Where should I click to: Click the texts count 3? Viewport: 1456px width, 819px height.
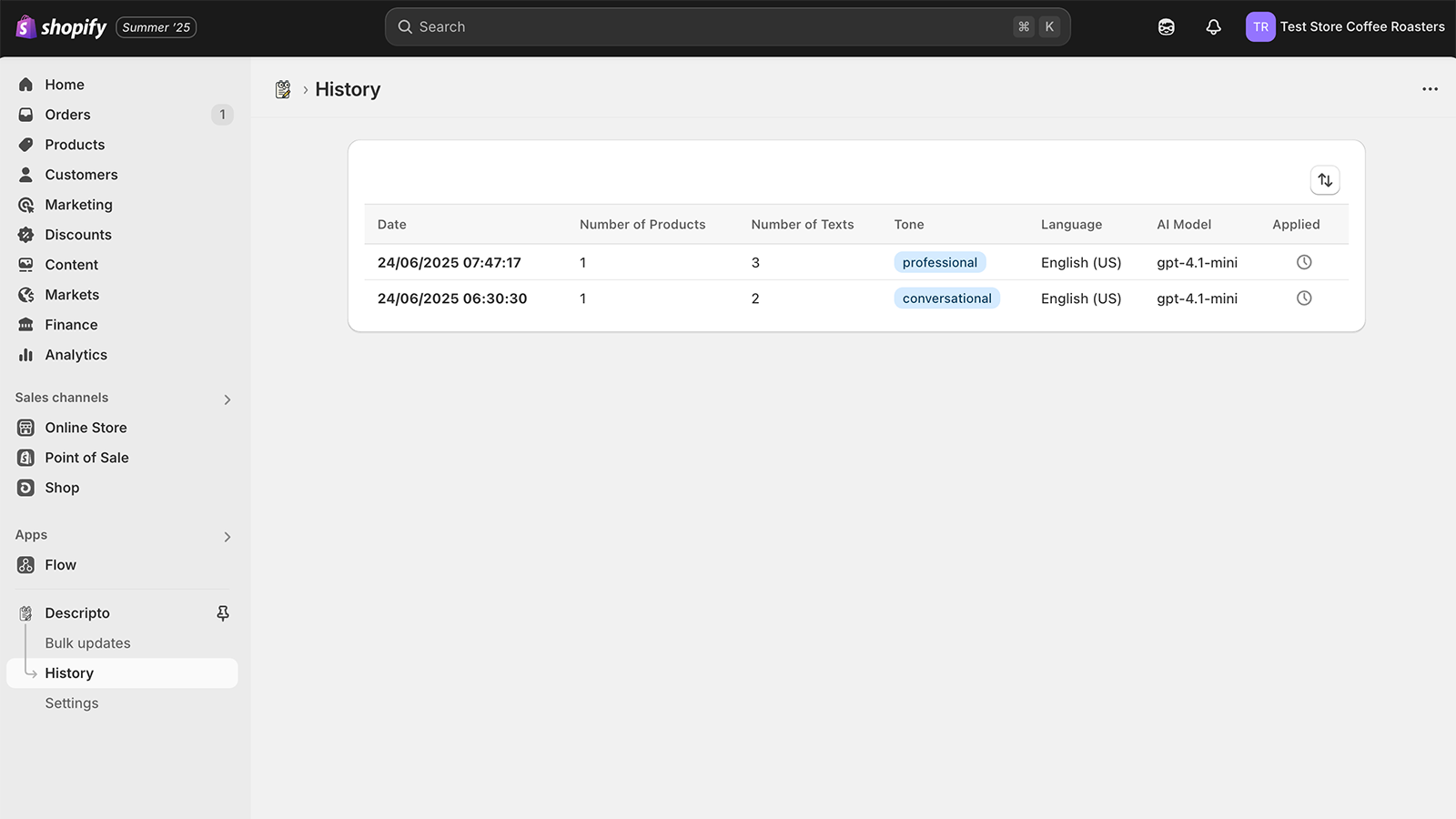[x=755, y=263]
